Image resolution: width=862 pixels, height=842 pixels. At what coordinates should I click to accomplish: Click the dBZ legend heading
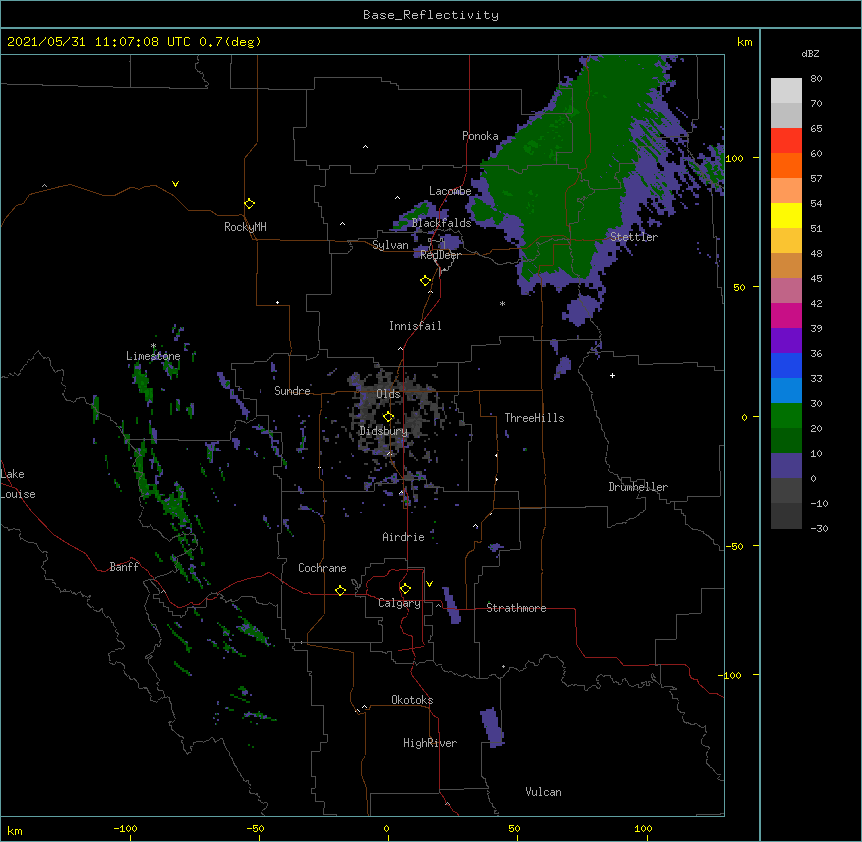point(810,53)
